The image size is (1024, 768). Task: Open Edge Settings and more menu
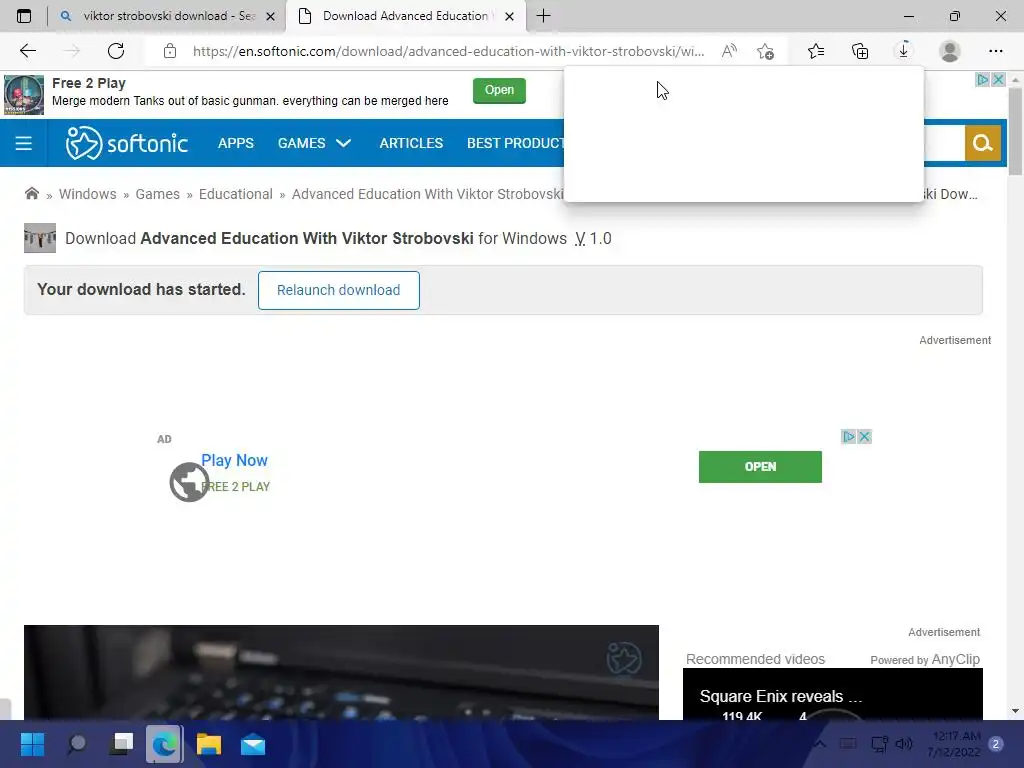[x=995, y=51]
